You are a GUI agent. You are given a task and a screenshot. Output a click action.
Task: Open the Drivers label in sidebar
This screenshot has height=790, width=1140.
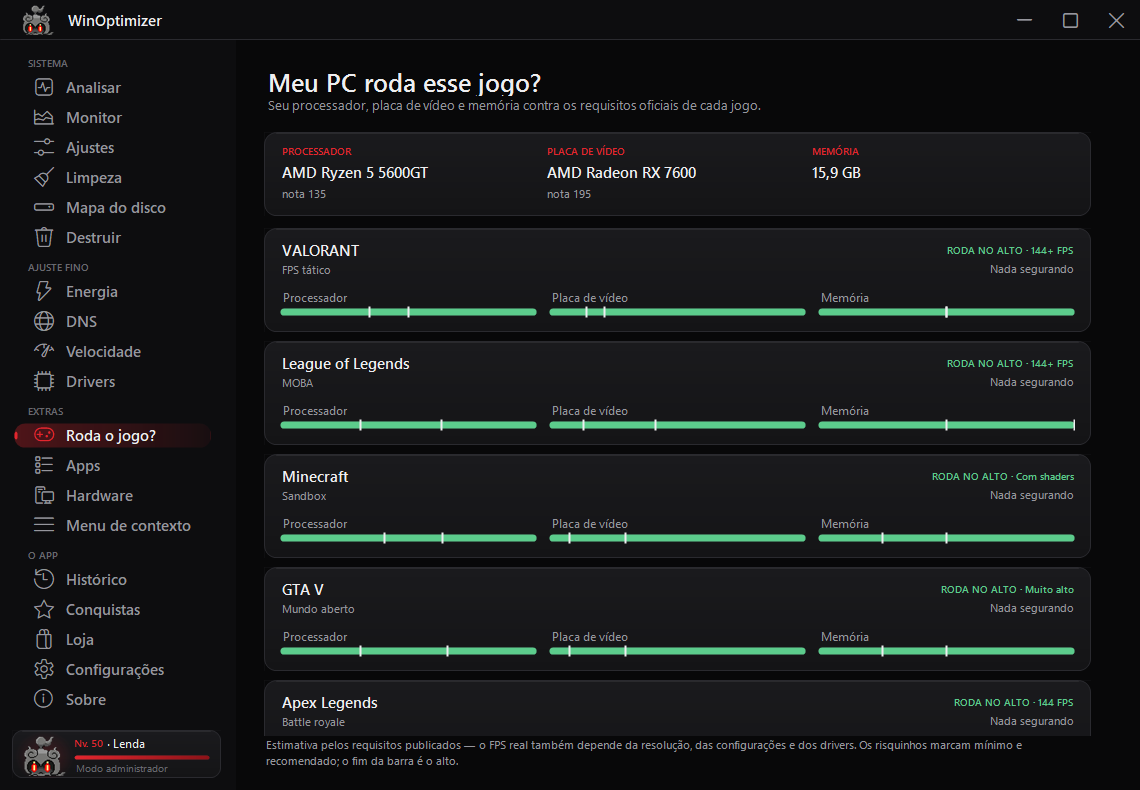coord(90,381)
